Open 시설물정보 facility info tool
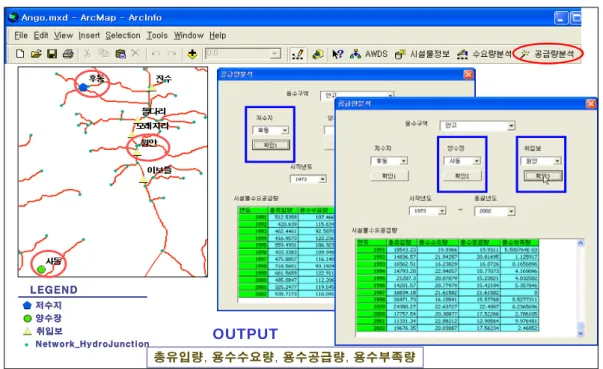Screen dimensions: 603x369 click(422, 54)
